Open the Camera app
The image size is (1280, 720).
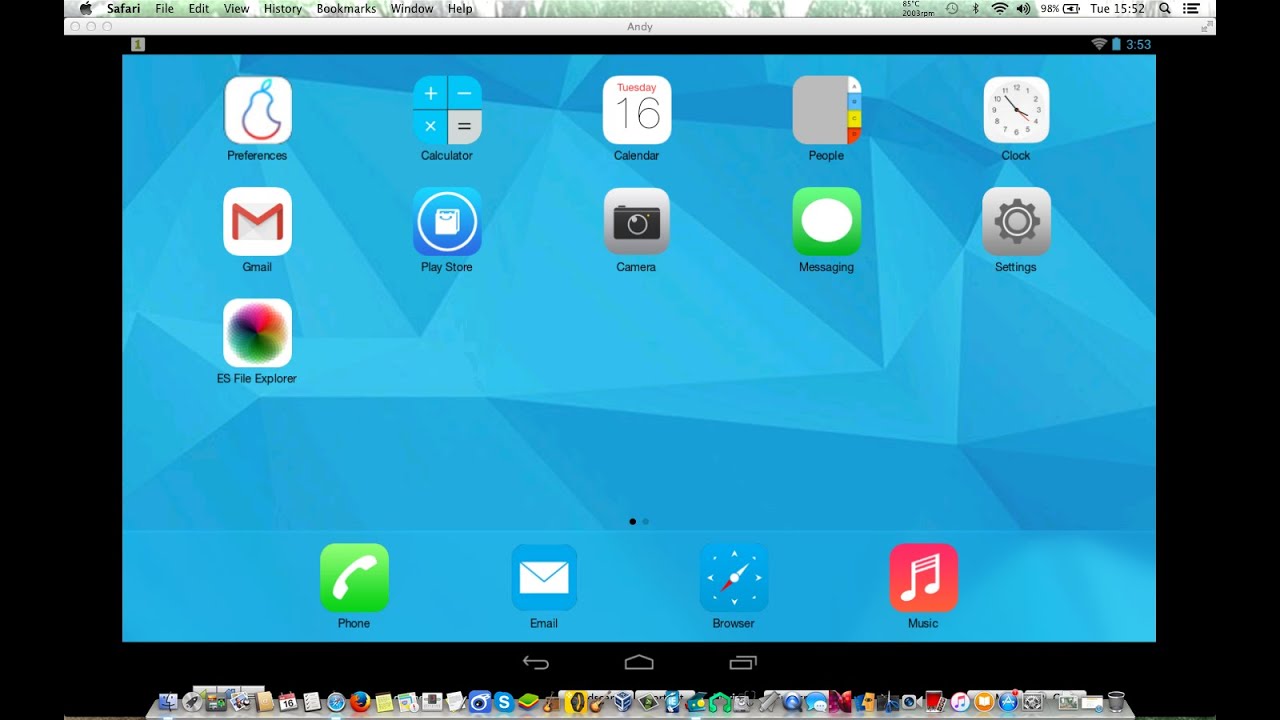(636, 221)
